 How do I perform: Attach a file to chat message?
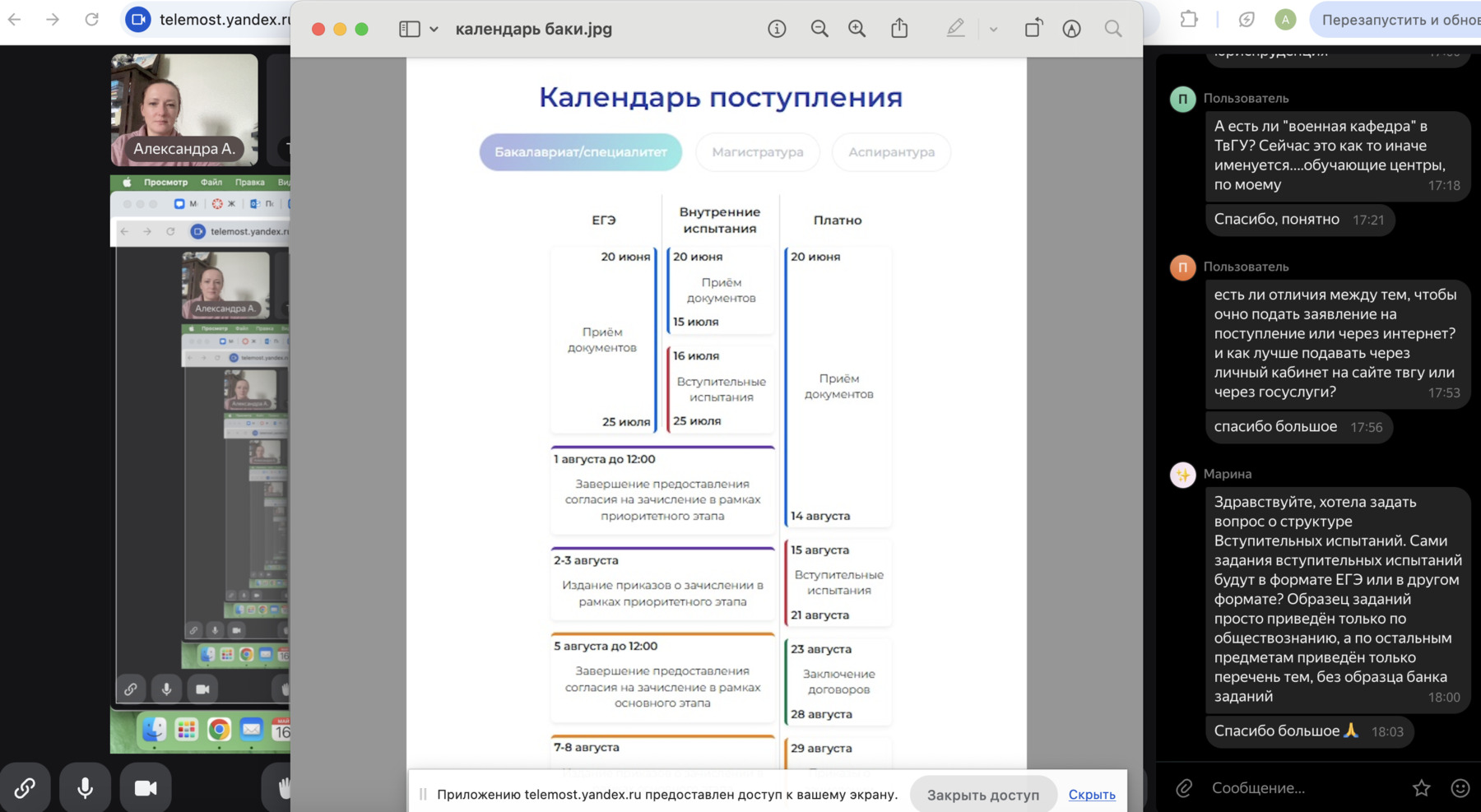click(1184, 788)
